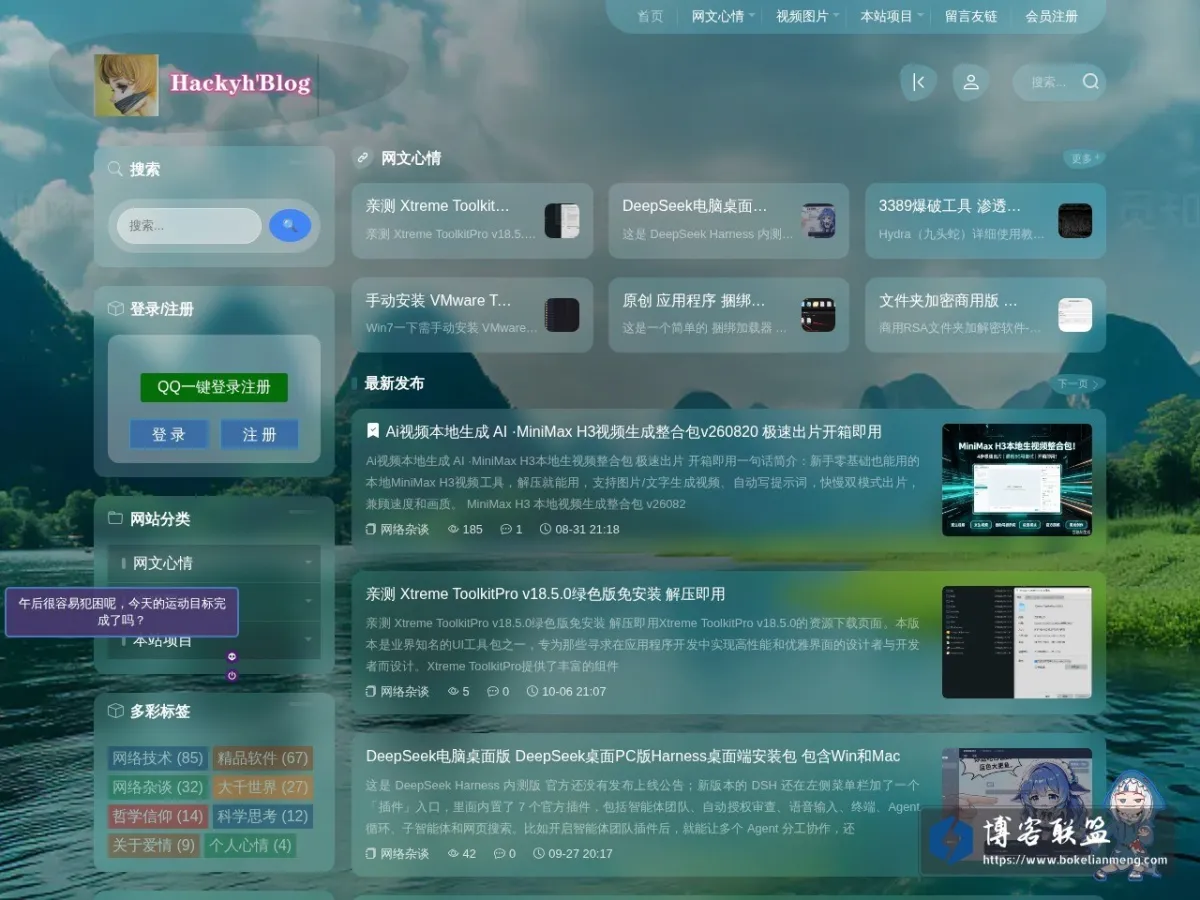This screenshot has height=900, width=1200.
Task: Click comment icon on Xtreme ToolkitPro post
Action: pos(492,691)
